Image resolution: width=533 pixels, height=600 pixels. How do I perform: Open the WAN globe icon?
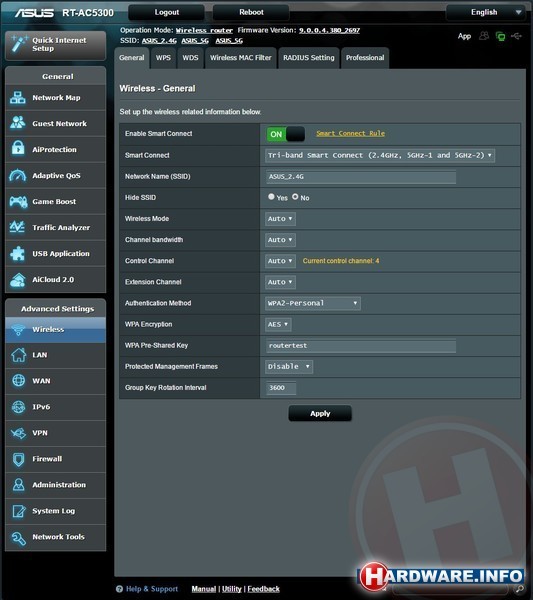click(x=18, y=380)
